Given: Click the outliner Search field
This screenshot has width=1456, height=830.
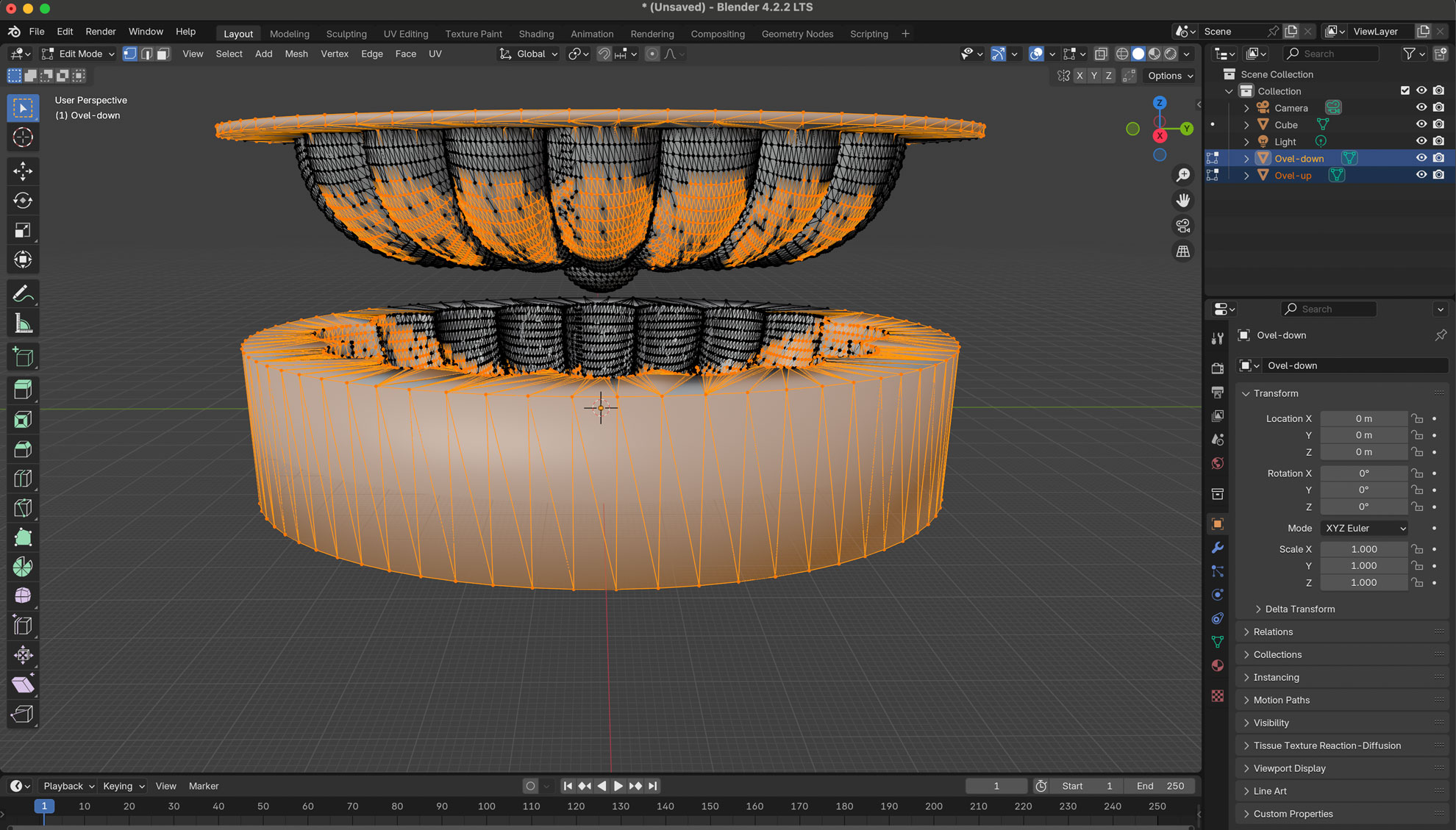Looking at the screenshot, I should pyautogui.click(x=1331, y=54).
